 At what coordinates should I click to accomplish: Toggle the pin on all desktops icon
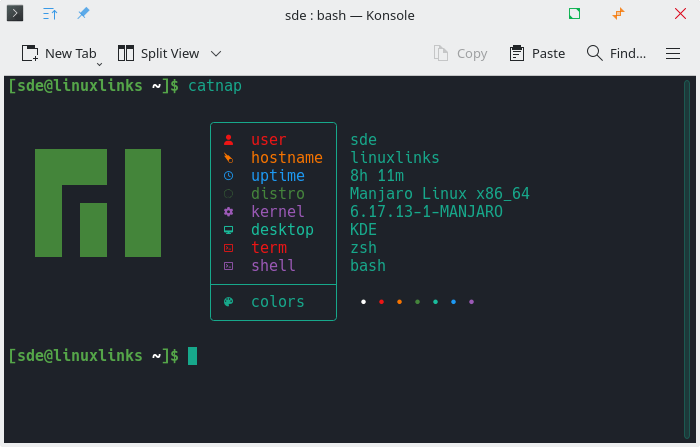pyautogui.click(x=82, y=15)
